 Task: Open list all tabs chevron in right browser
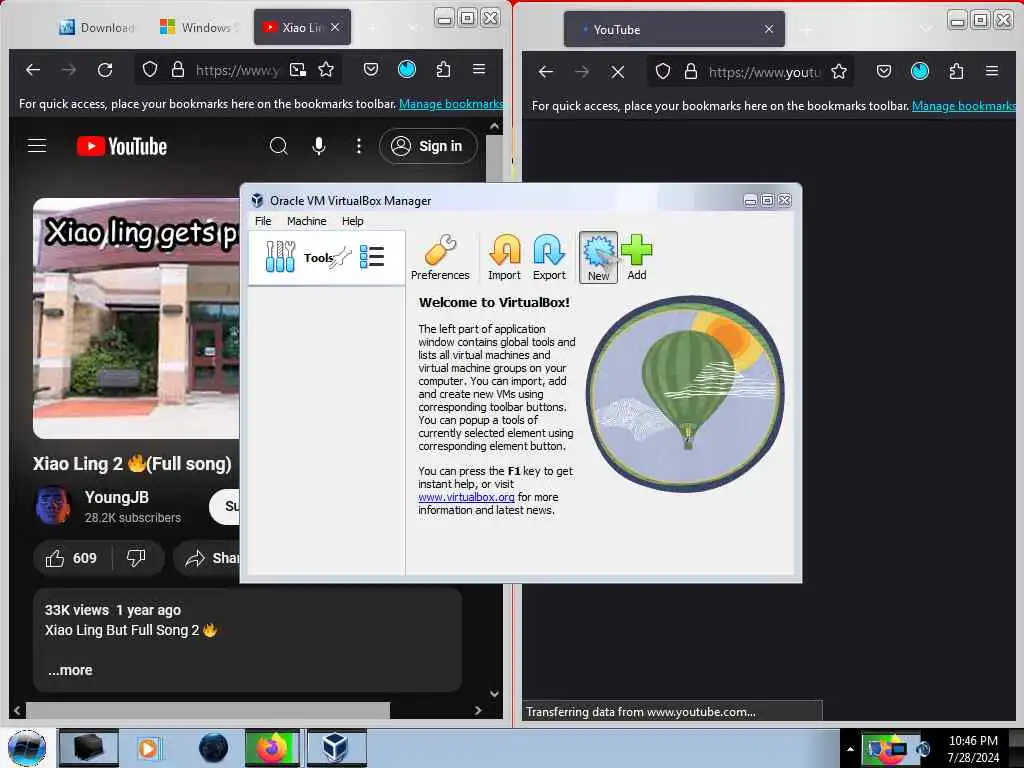pos(926,29)
